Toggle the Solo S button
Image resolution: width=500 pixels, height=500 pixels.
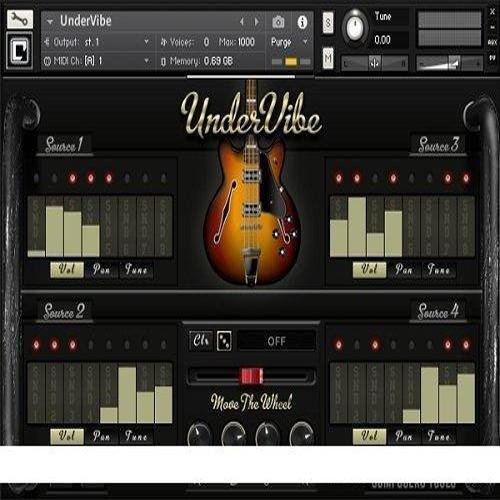pos(328,23)
